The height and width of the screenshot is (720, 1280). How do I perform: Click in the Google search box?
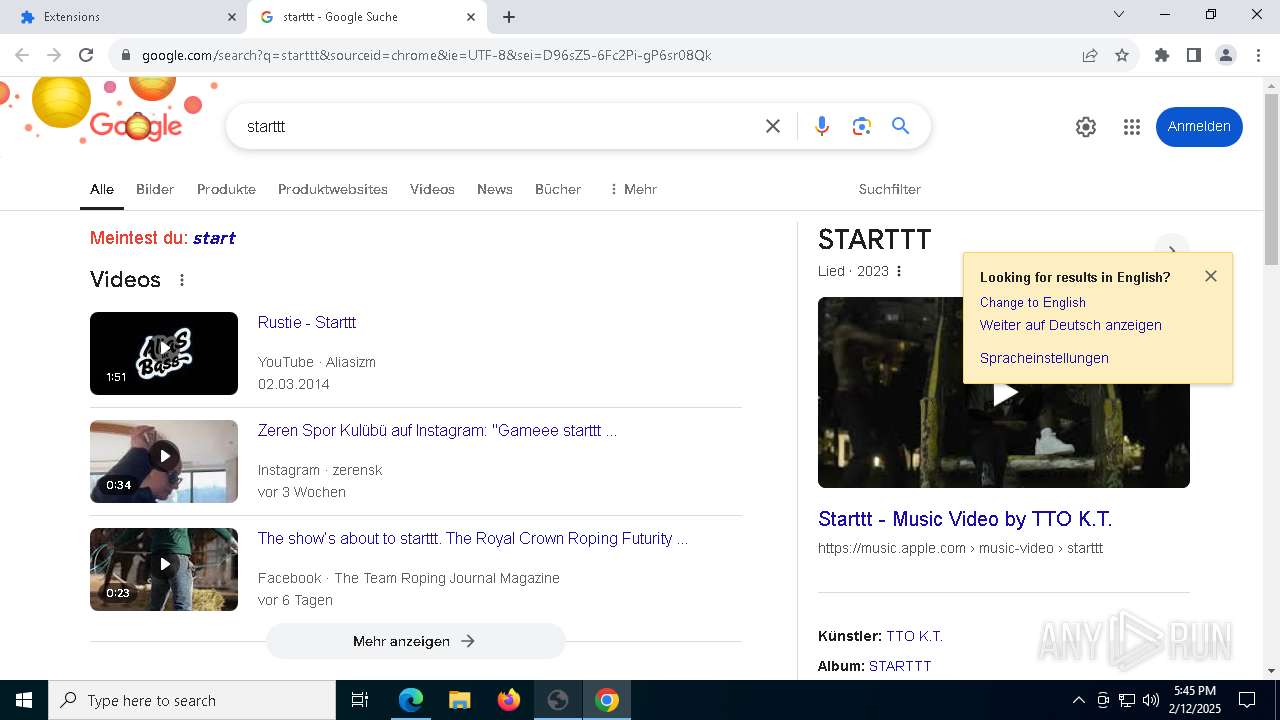point(496,127)
